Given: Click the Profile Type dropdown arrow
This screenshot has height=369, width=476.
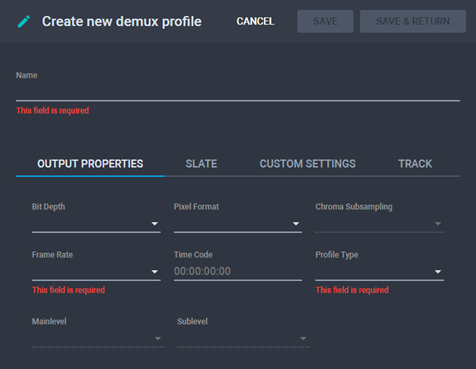Looking at the screenshot, I should 438,272.
